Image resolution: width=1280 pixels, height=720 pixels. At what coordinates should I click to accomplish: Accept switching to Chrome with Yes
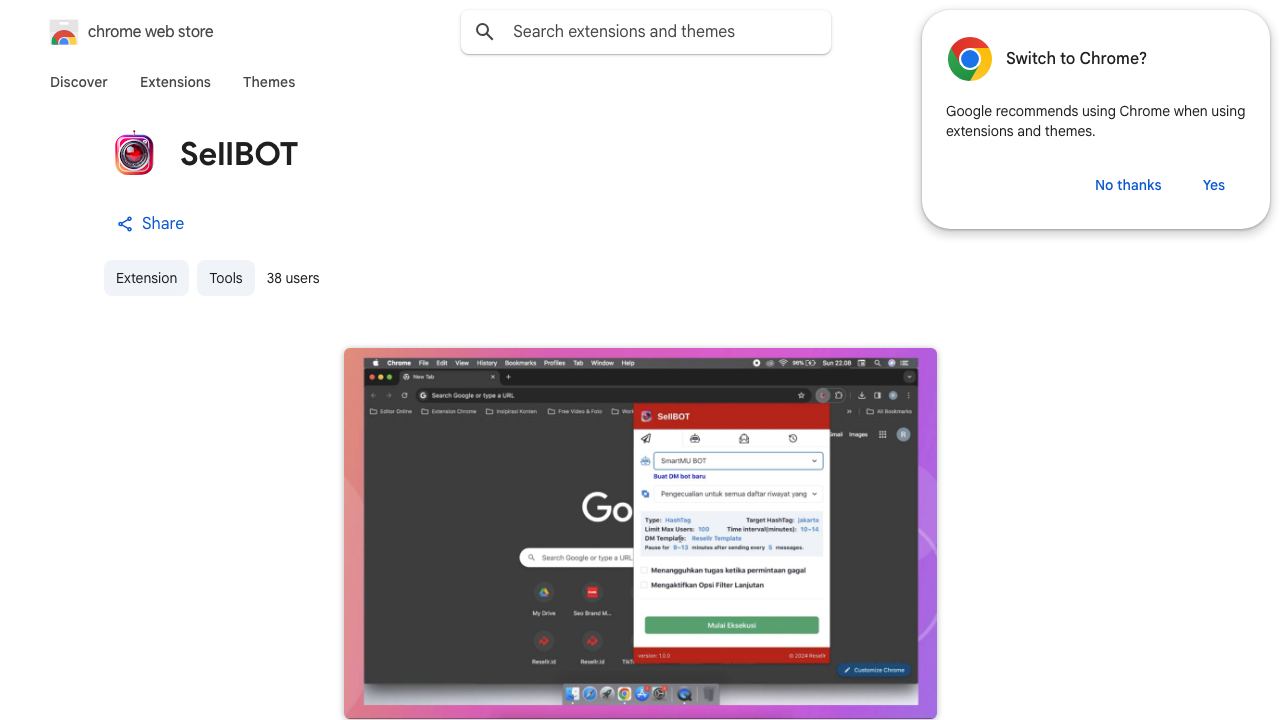(x=1214, y=185)
